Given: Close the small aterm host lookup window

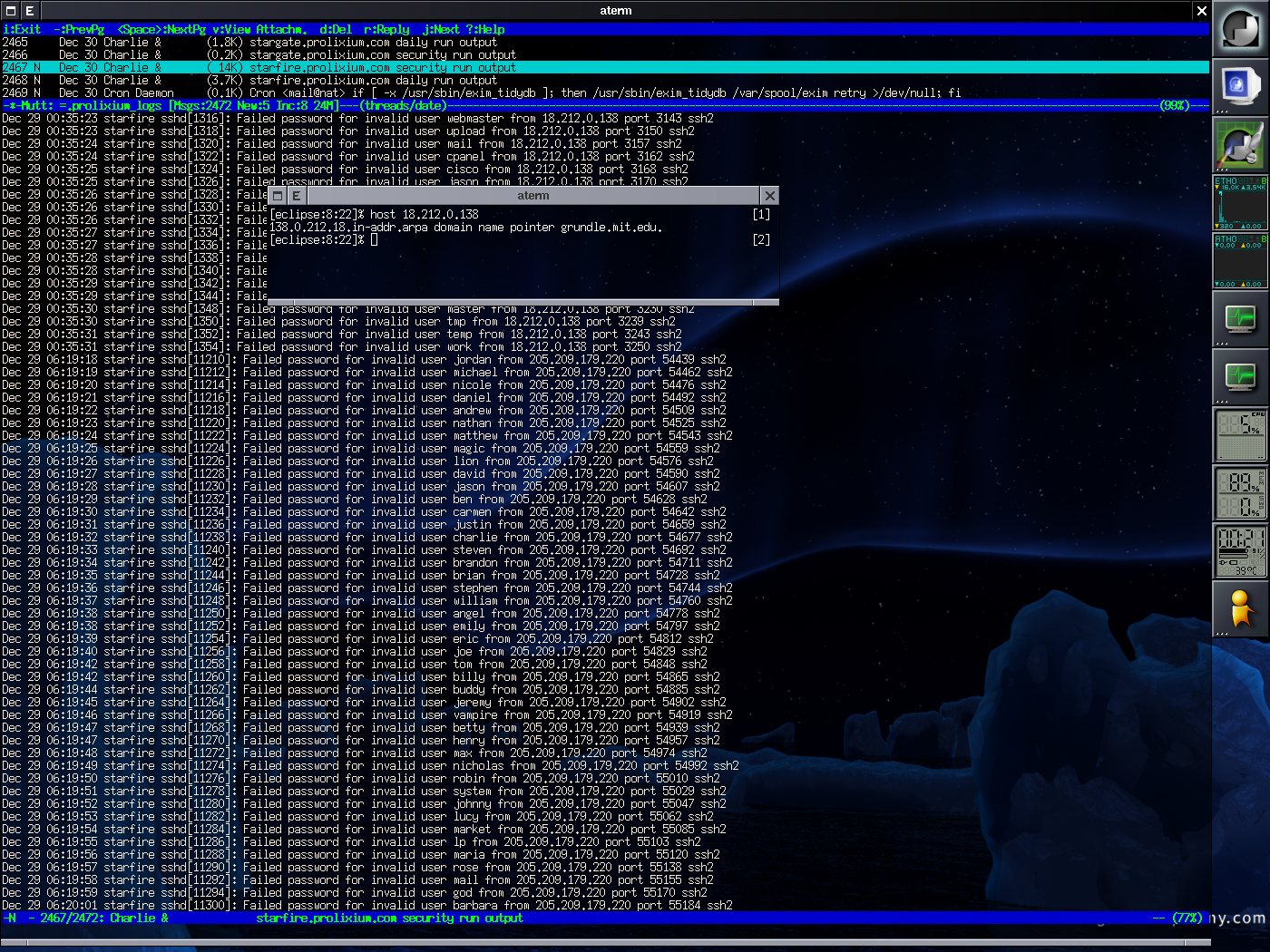Looking at the screenshot, I should (769, 196).
